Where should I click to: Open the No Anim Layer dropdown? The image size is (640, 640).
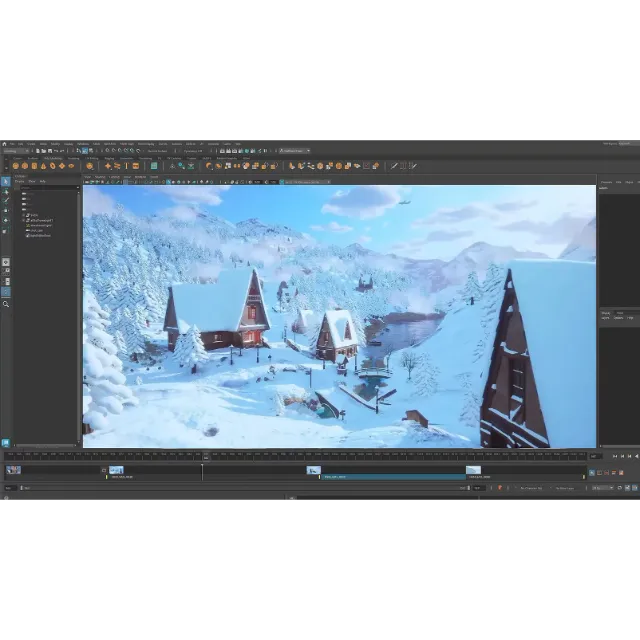pos(565,488)
